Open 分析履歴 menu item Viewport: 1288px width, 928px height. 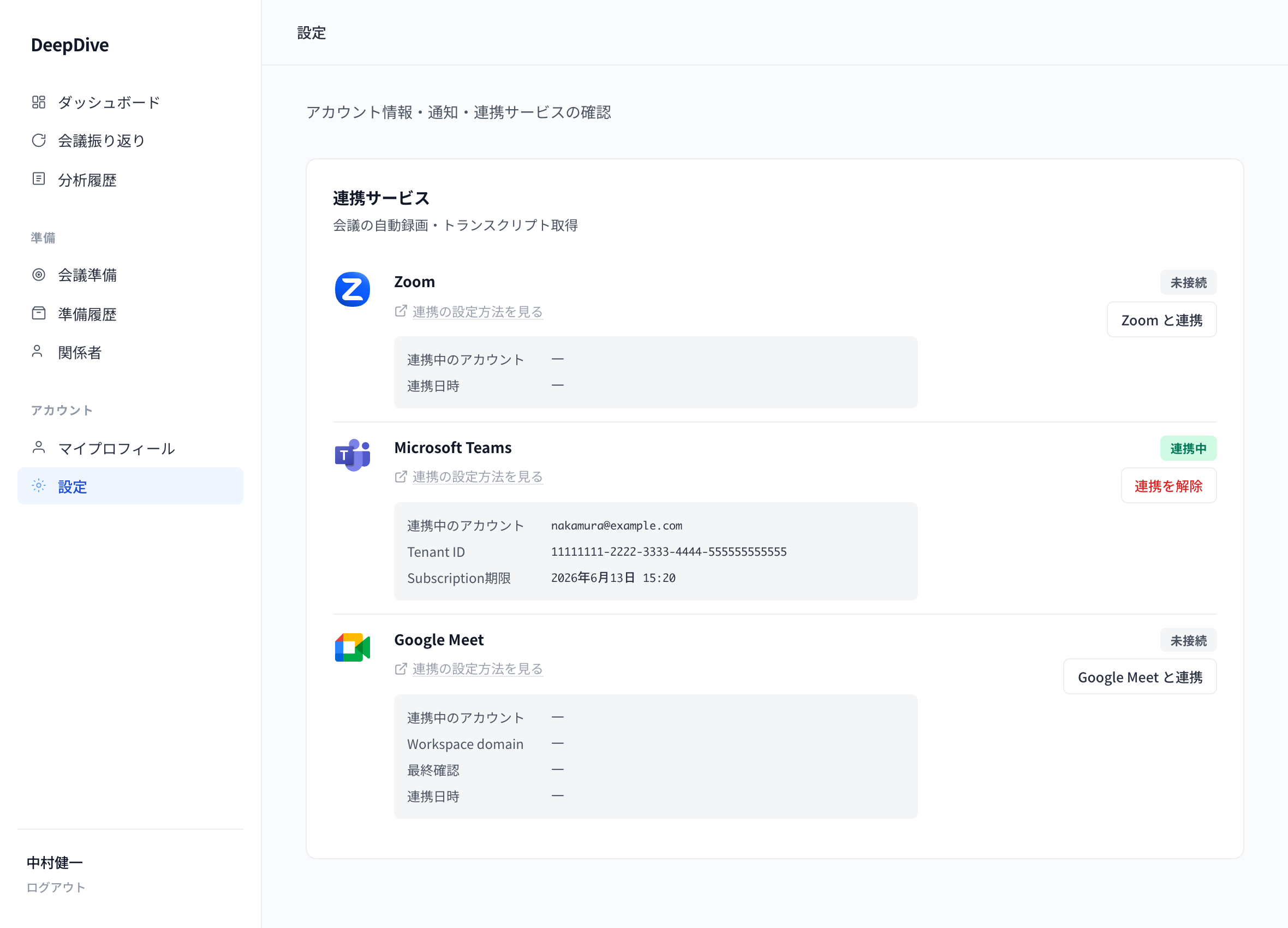point(130,180)
